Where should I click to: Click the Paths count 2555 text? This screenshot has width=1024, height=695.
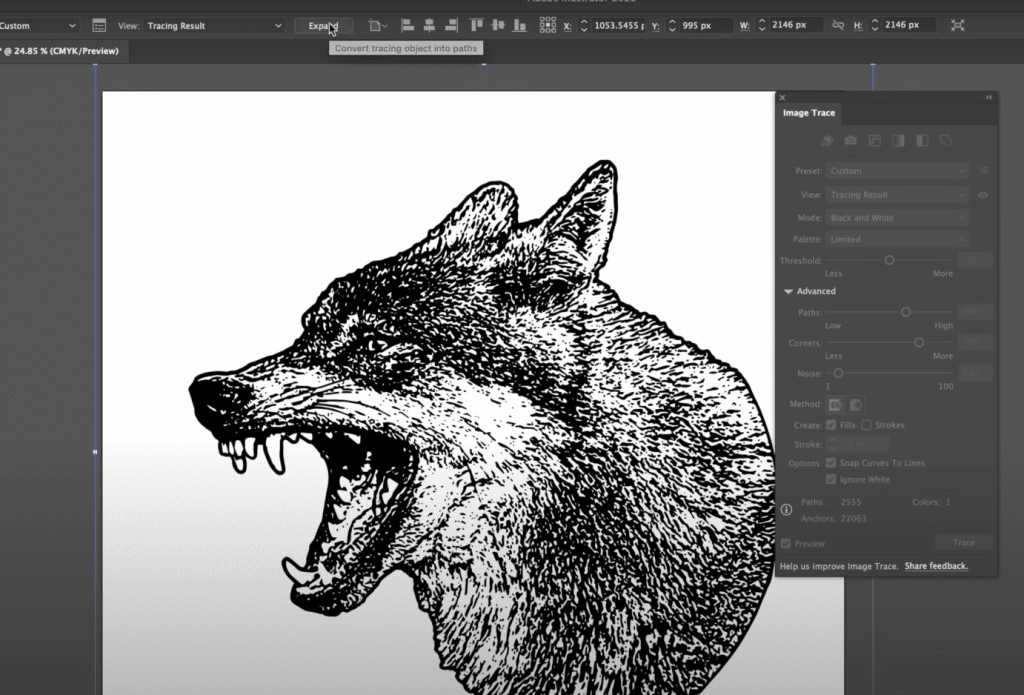click(851, 502)
